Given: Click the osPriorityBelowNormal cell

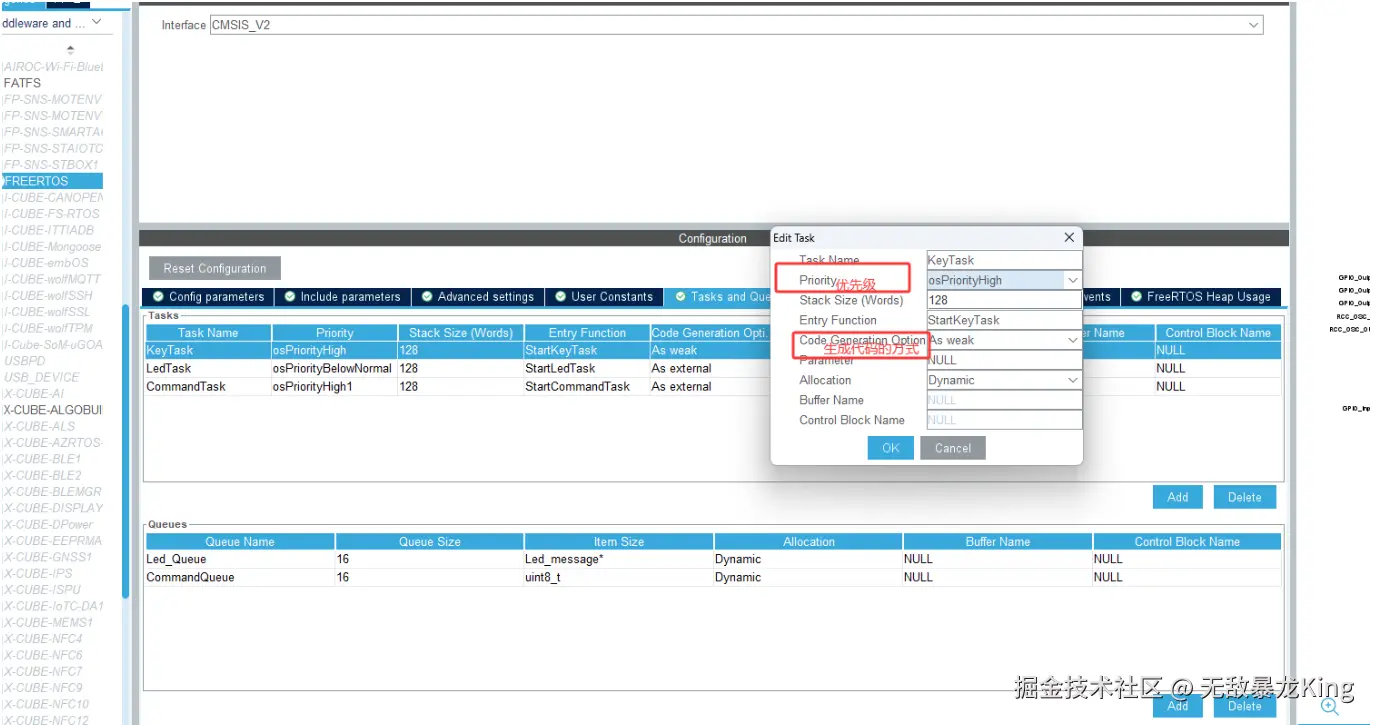Looking at the screenshot, I should pyautogui.click(x=334, y=368).
